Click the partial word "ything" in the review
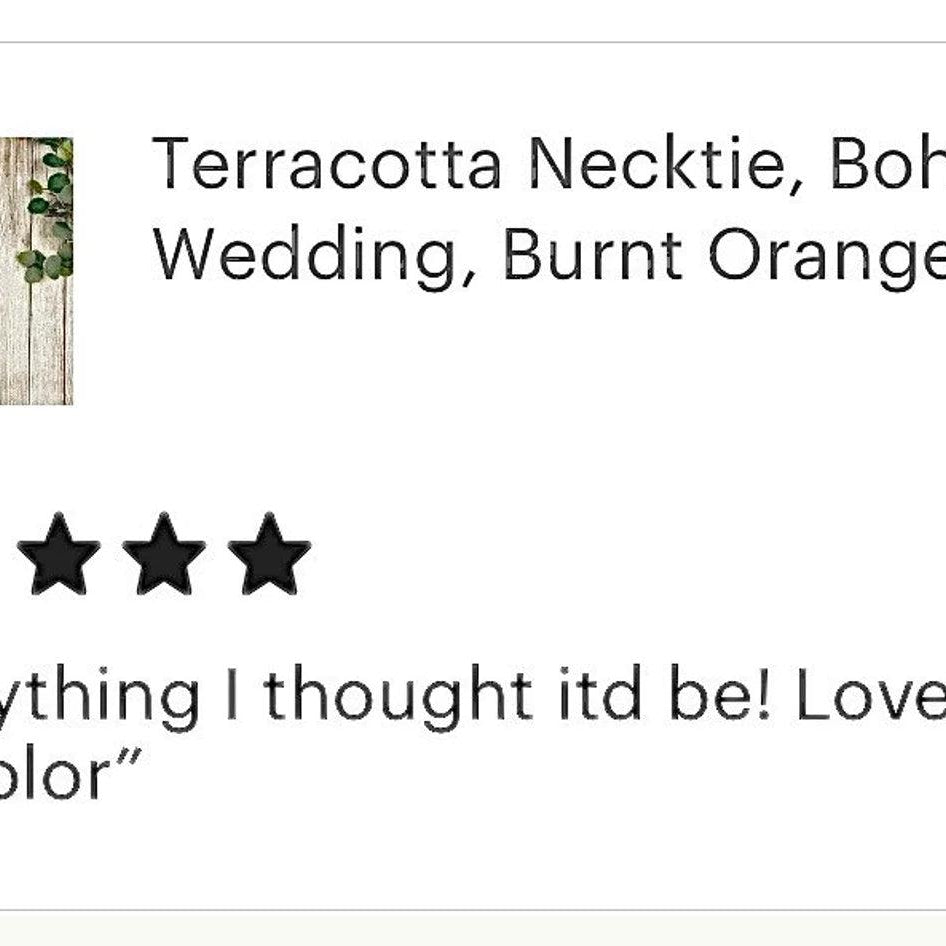This screenshot has height=946, width=946. (x=100, y=697)
